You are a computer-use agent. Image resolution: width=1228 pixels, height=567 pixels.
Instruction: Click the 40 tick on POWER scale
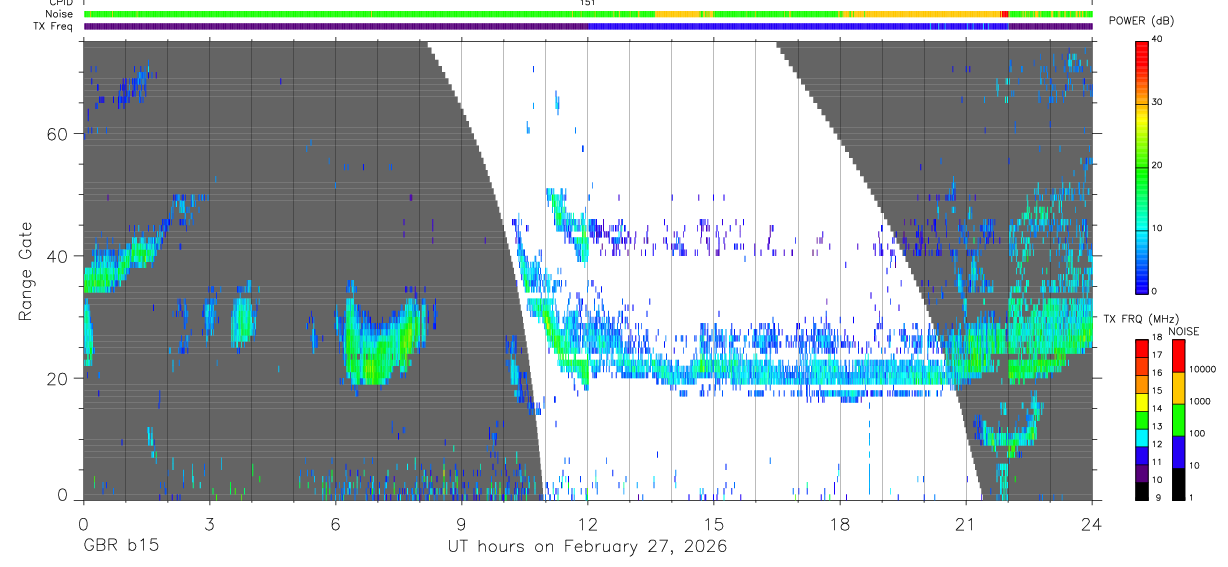tap(1158, 40)
